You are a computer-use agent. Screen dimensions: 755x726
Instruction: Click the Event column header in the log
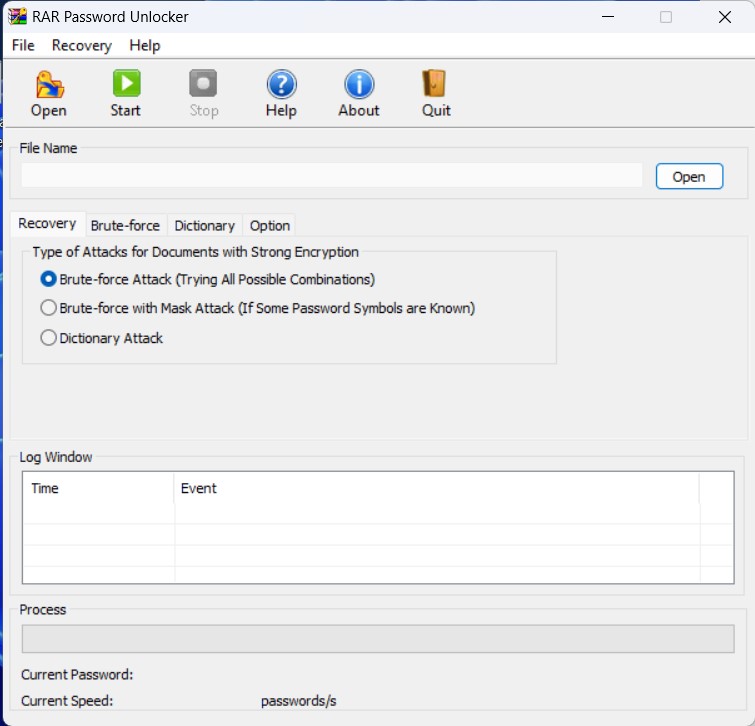click(x=436, y=488)
